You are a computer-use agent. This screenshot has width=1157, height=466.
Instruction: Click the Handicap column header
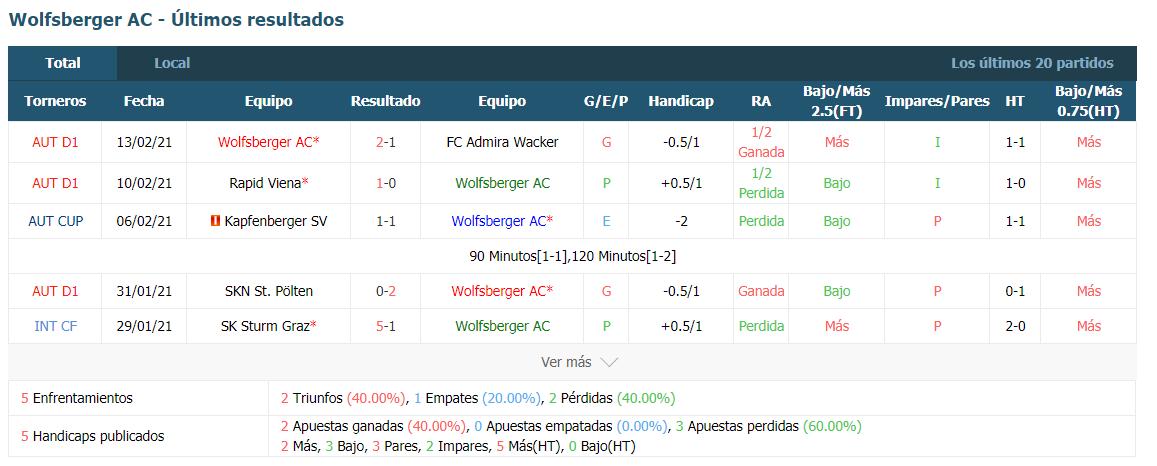pyautogui.click(x=681, y=101)
